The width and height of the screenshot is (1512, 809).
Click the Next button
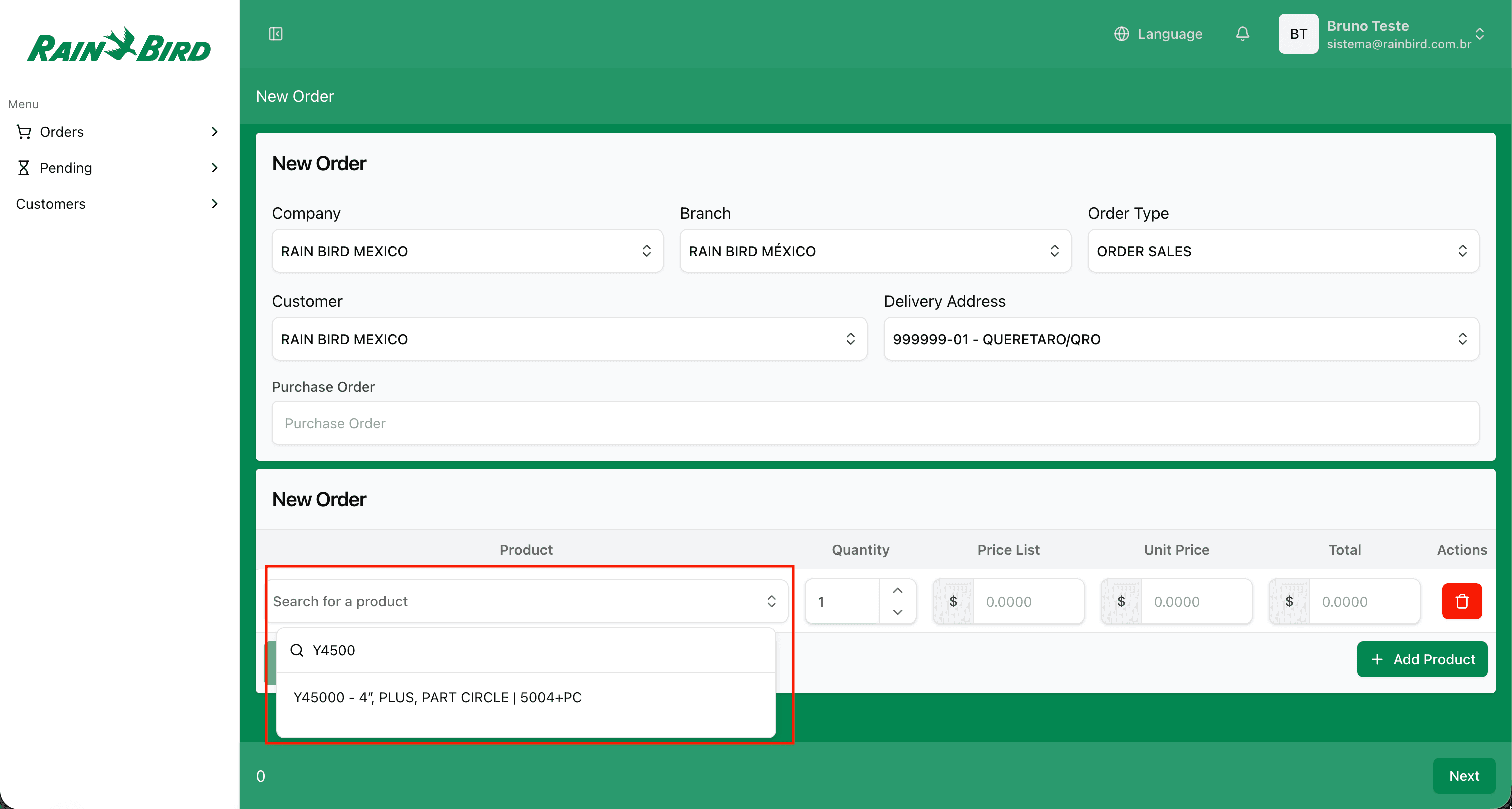[x=1464, y=775]
